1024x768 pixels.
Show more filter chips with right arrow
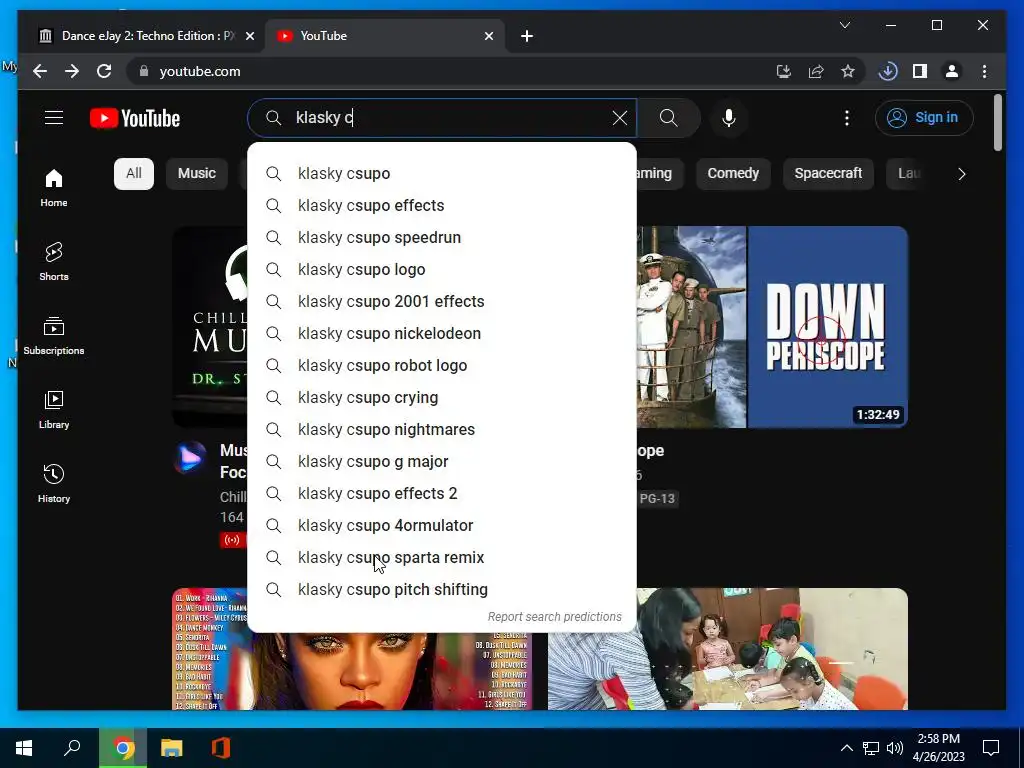(961, 174)
